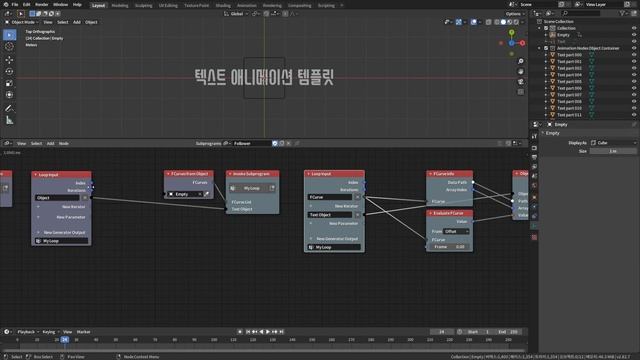Screen dimensions: 640x360
Task: Open the Help menu
Action: (77, 4)
